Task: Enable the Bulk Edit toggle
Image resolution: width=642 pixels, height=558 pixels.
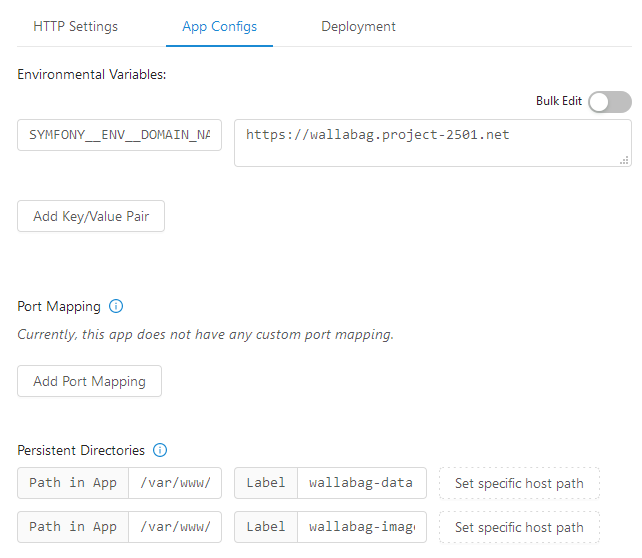Action: [x=609, y=102]
